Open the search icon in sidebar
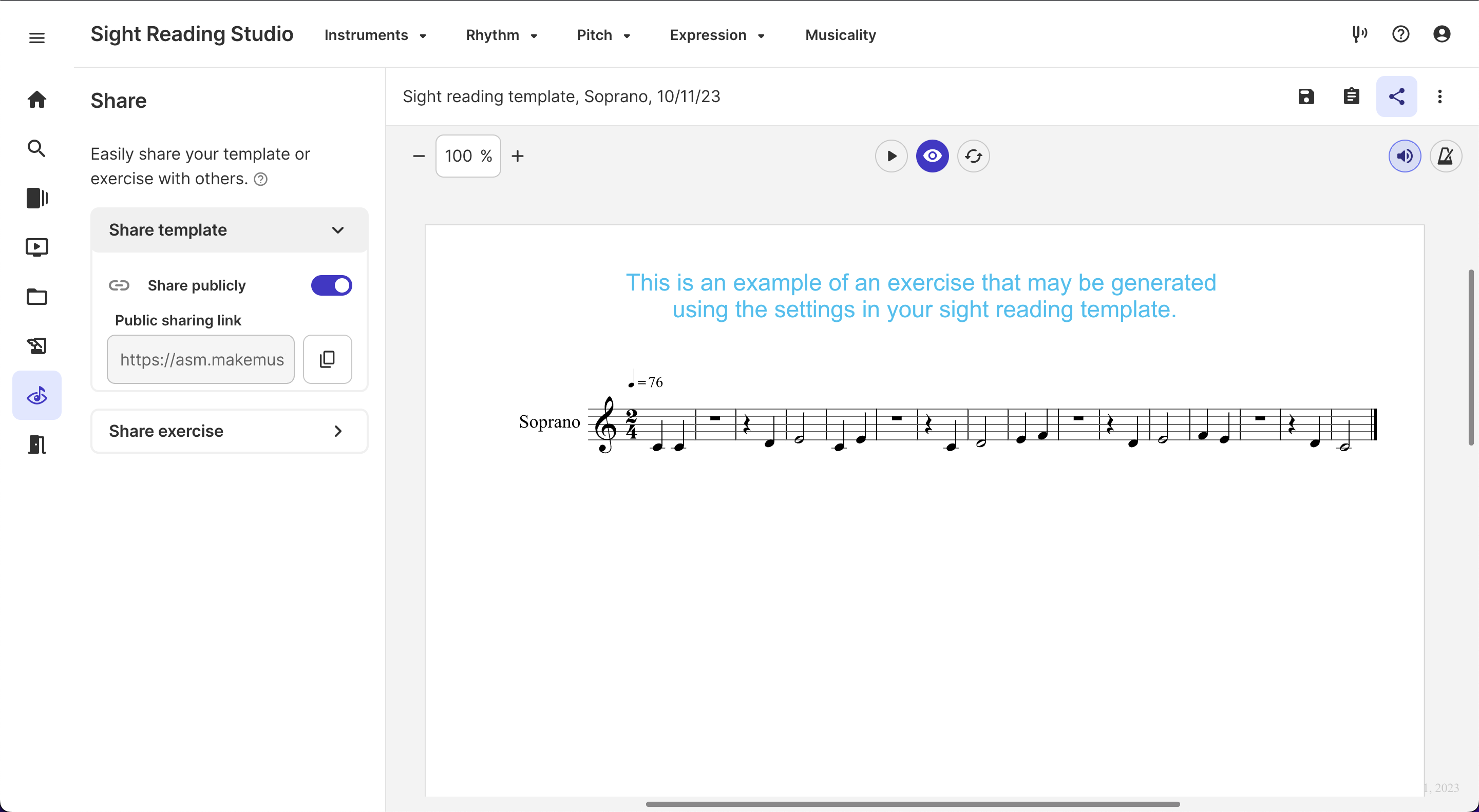The height and width of the screenshot is (812, 1479). (37, 149)
